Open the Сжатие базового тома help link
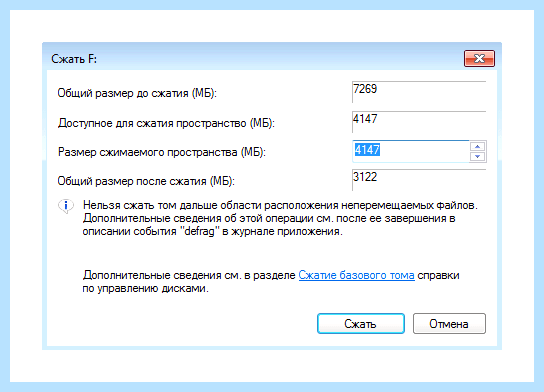Screen dimensions: 544x392 pos(356,275)
